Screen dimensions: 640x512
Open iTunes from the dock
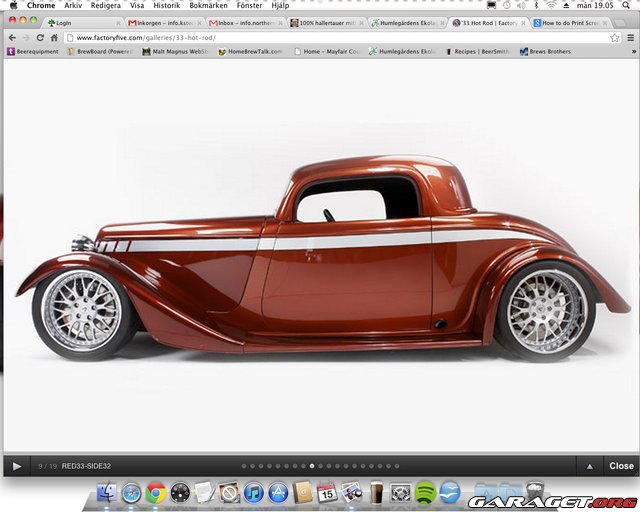[254, 492]
